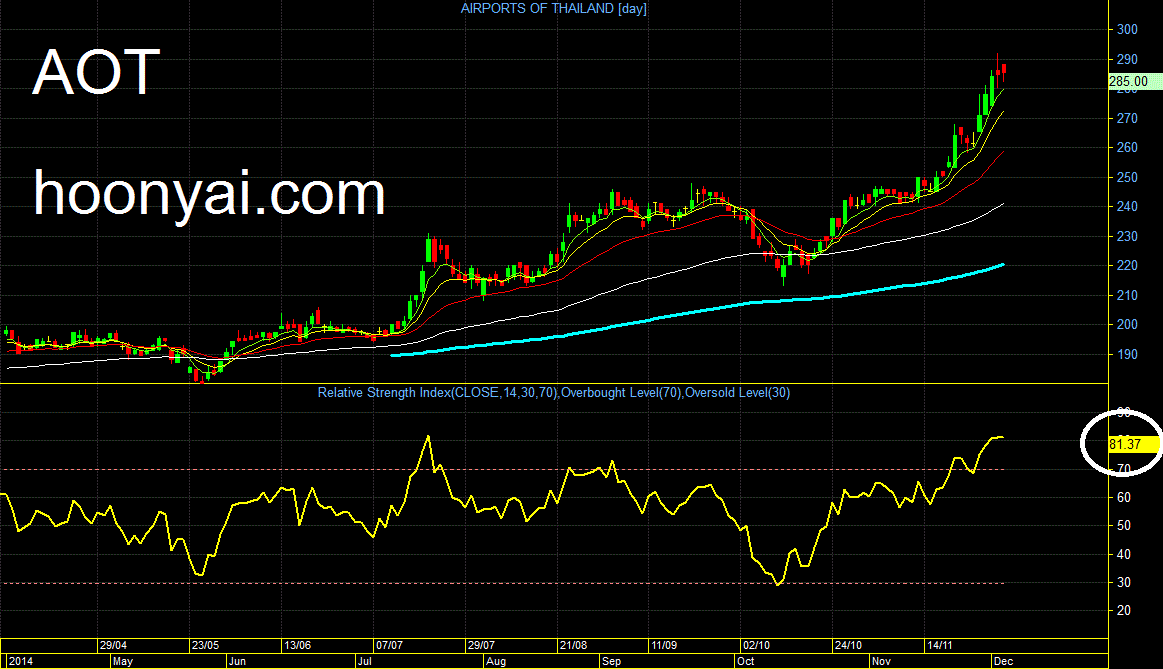Click the 21/08 date marker
Screen dimensions: 1163x669
pos(573,645)
